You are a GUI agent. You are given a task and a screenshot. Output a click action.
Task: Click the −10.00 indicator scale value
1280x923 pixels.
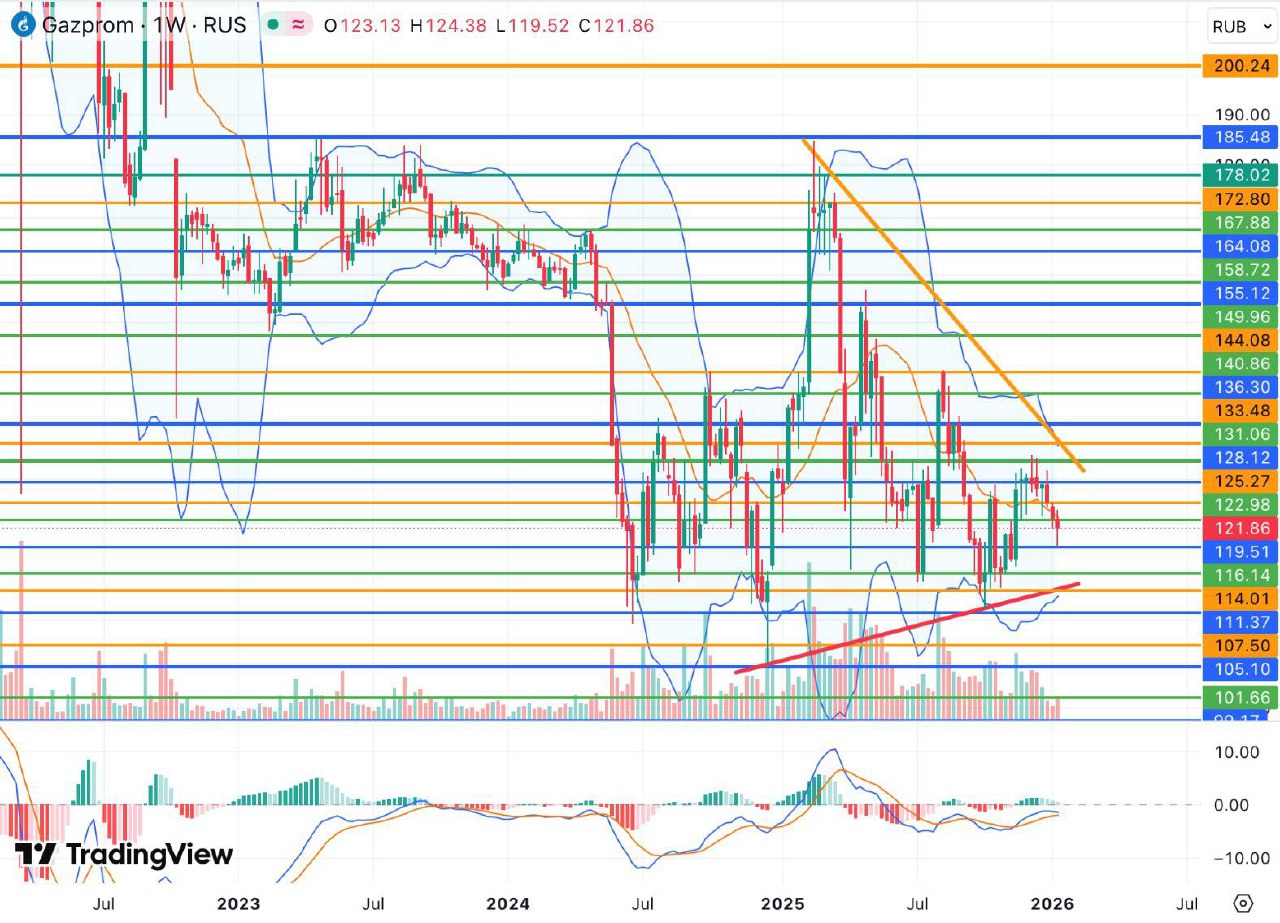(1243, 858)
